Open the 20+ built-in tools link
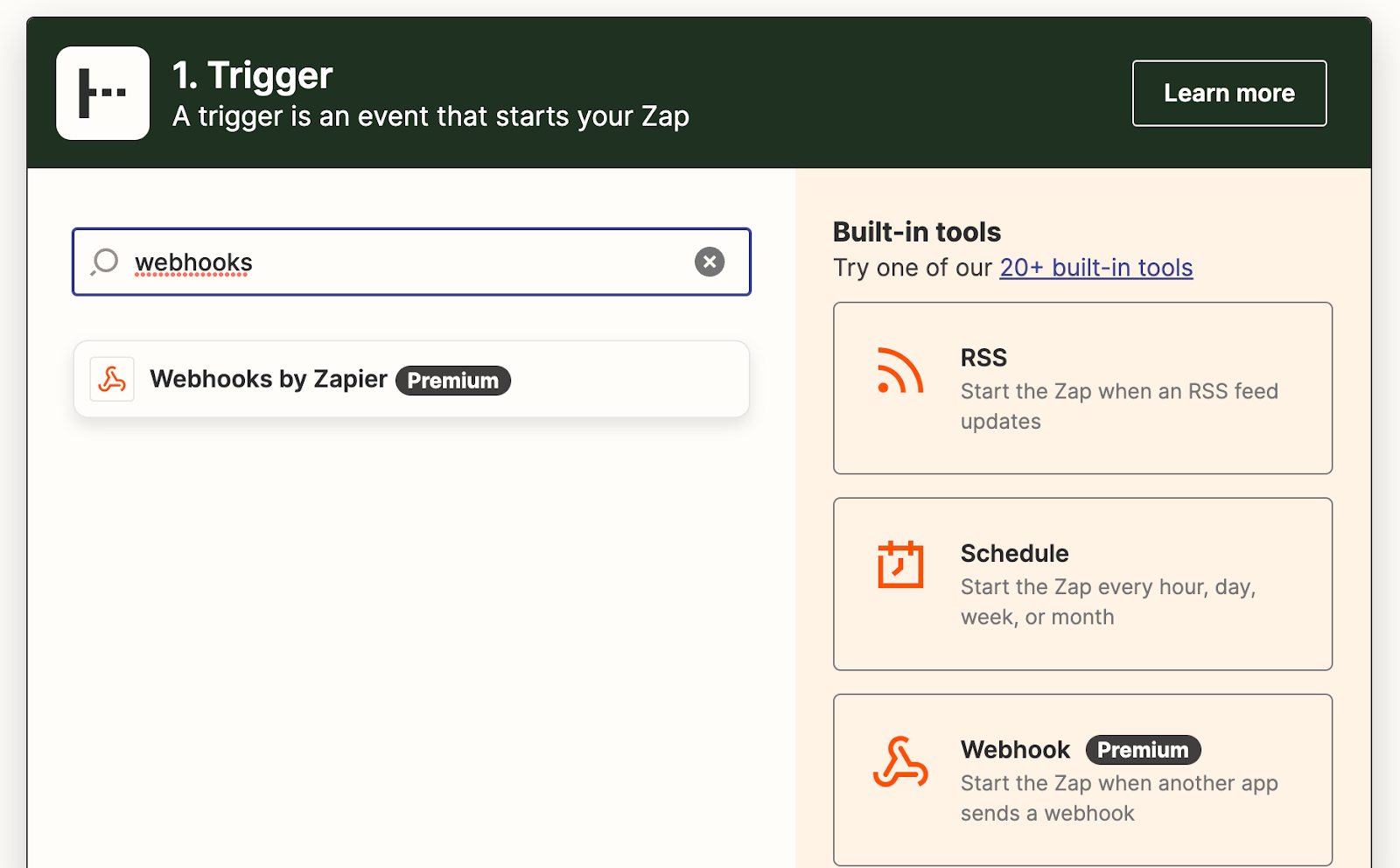The height and width of the screenshot is (868, 1400). tap(1096, 268)
